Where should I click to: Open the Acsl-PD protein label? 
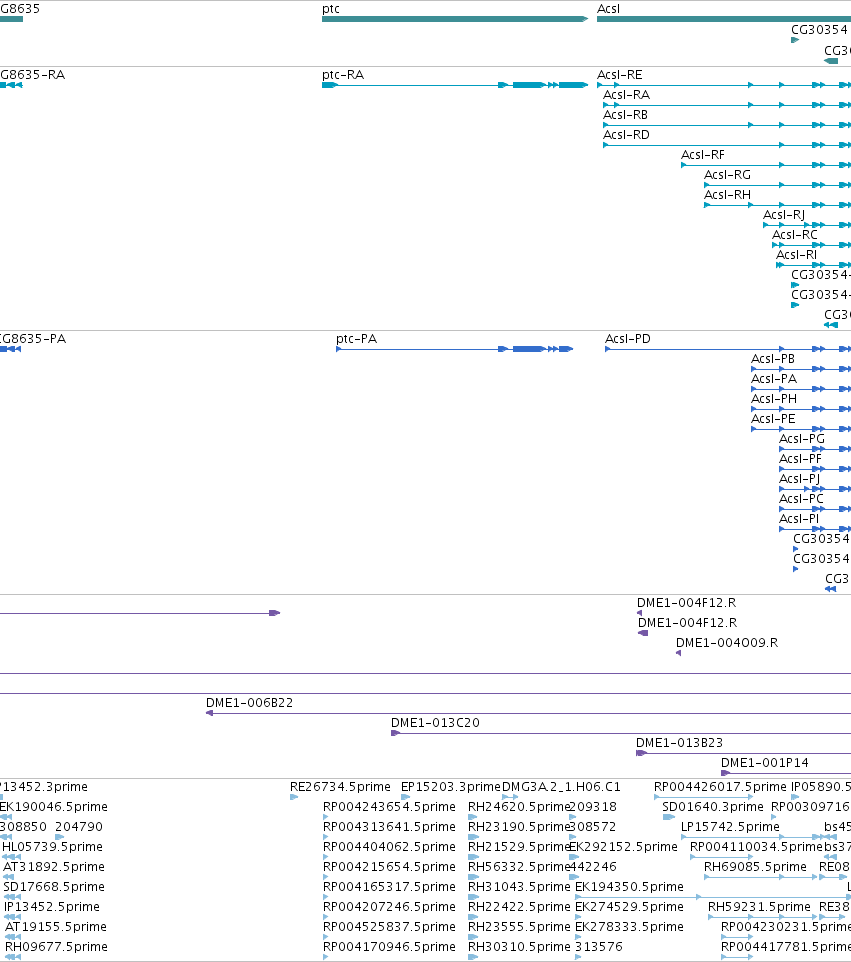(628, 339)
